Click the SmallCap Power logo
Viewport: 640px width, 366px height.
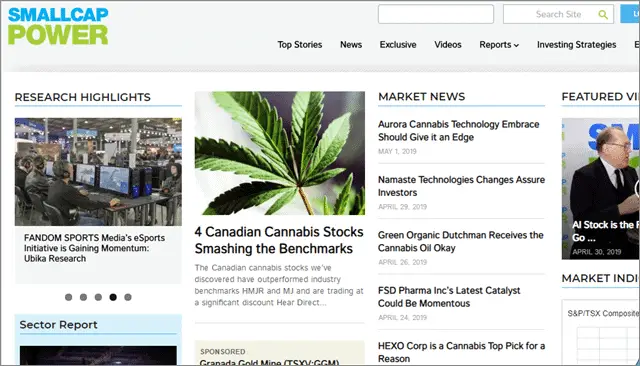pyautogui.click(x=58, y=26)
